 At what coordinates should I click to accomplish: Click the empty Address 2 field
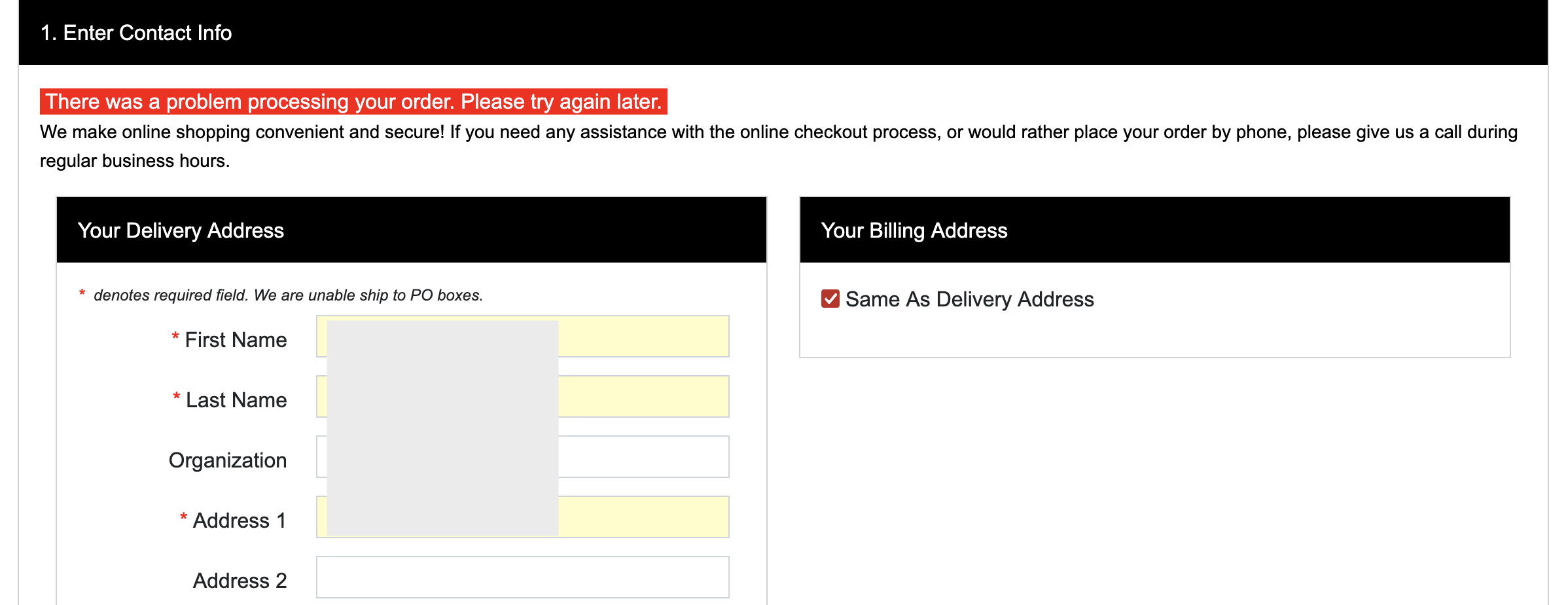[522, 577]
